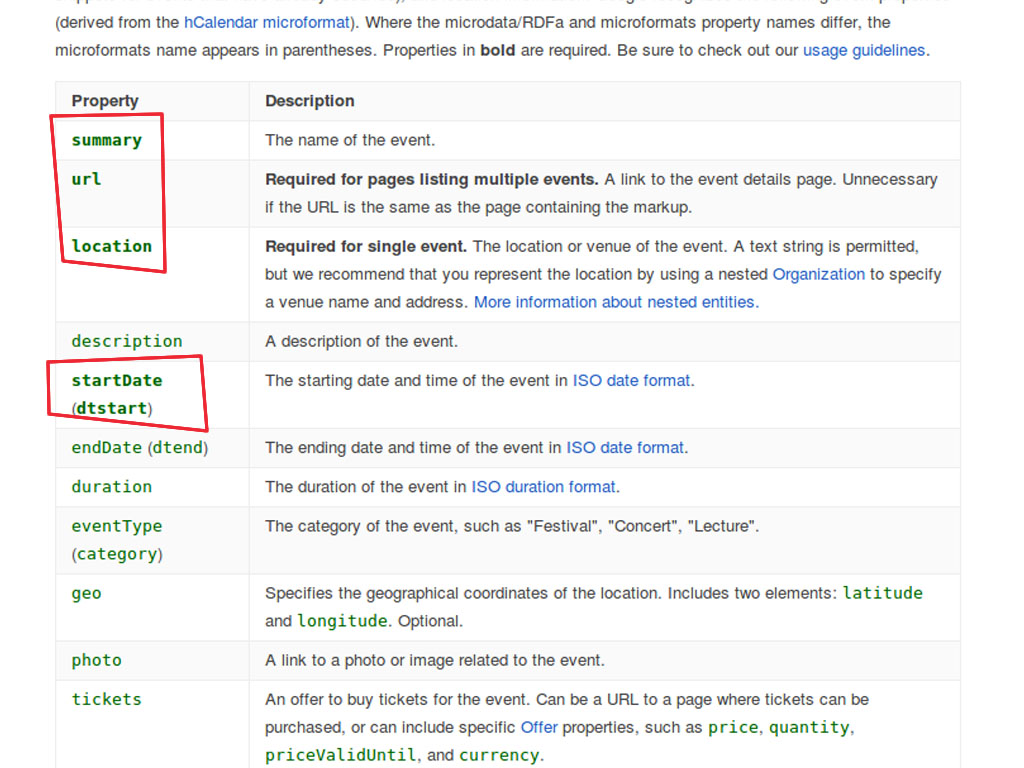Click the summary property name
This screenshot has height=768, width=1024.
pos(106,141)
